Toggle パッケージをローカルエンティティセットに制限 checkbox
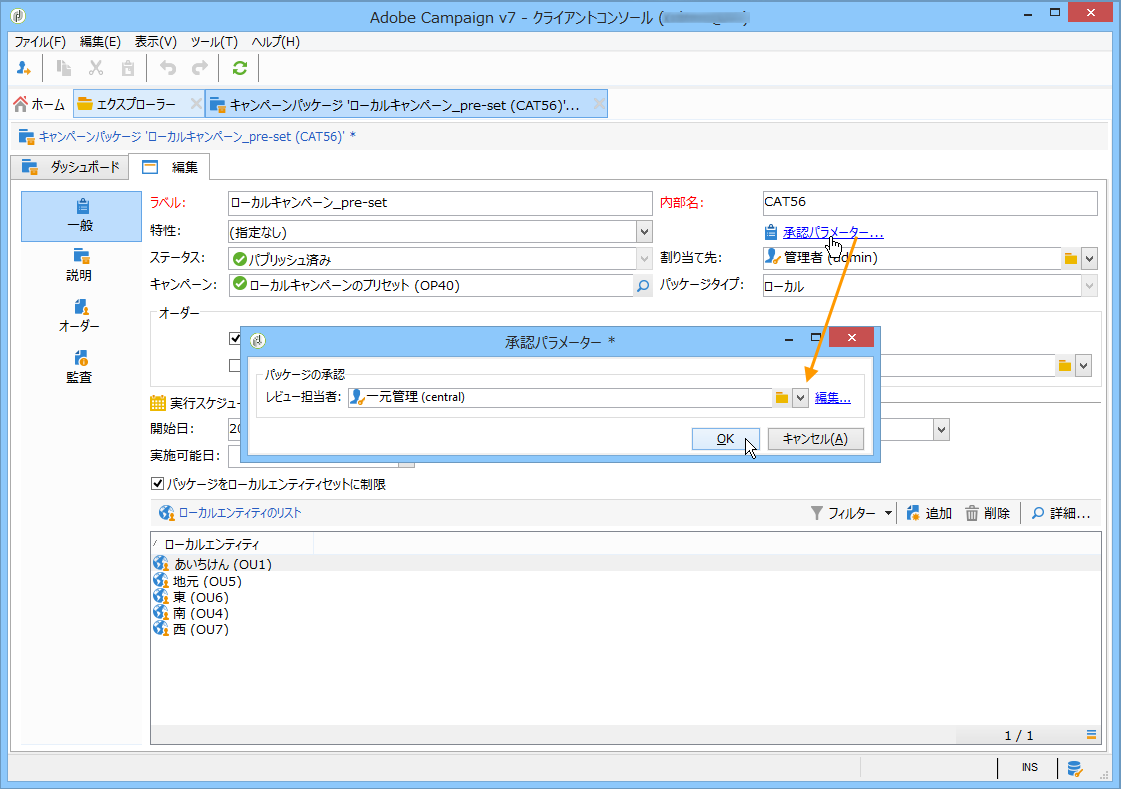The width and height of the screenshot is (1121, 789). [x=157, y=484]
